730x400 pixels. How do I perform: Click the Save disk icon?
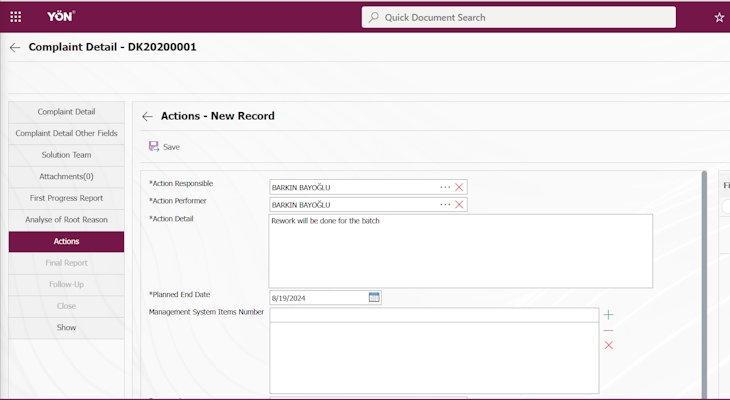[x=154, y=147]
